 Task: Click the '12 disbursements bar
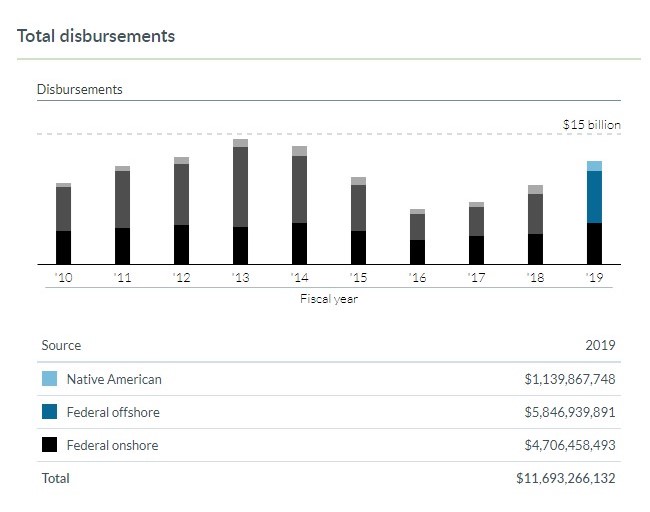point(181,211)
